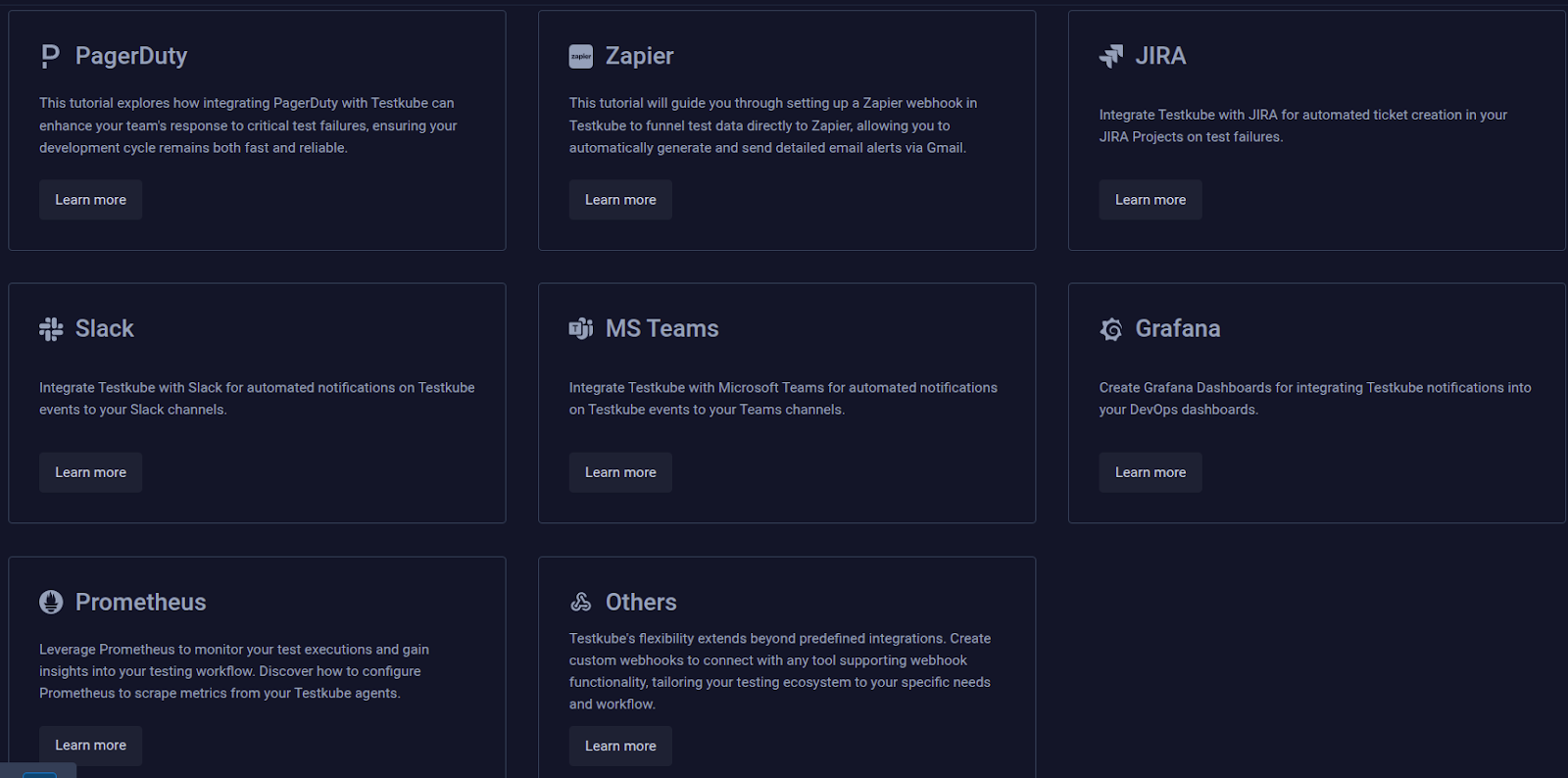Image resolution: width=1568 pixels, height=778 pixels.
Task: Select the Grafana card title
Action: pos(1178,329)
